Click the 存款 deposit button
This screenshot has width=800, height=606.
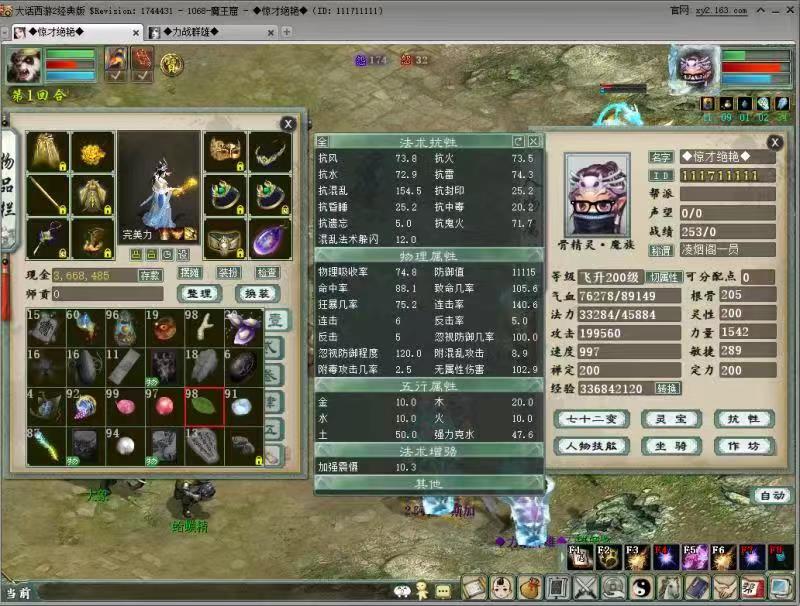pos(151,275)
